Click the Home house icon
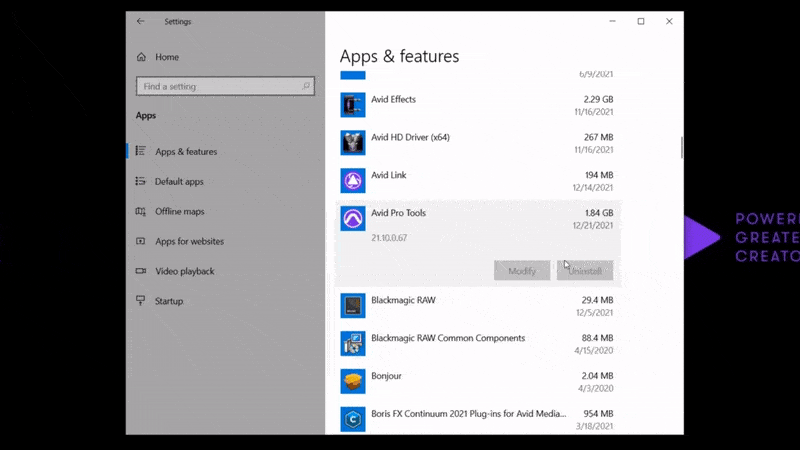800x450 pixels. tap(141, 57)
